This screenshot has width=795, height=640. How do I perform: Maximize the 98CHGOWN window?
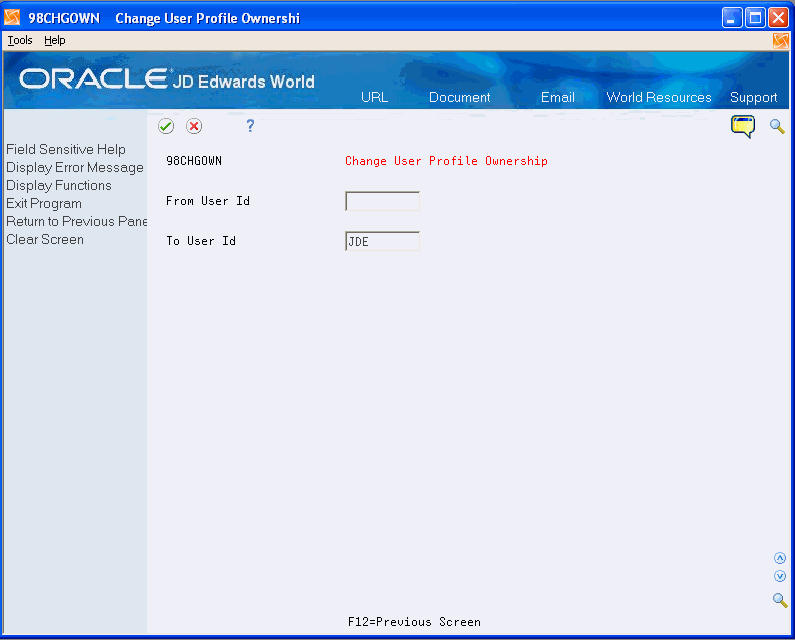pyautogui.click(x=755, y=18)
